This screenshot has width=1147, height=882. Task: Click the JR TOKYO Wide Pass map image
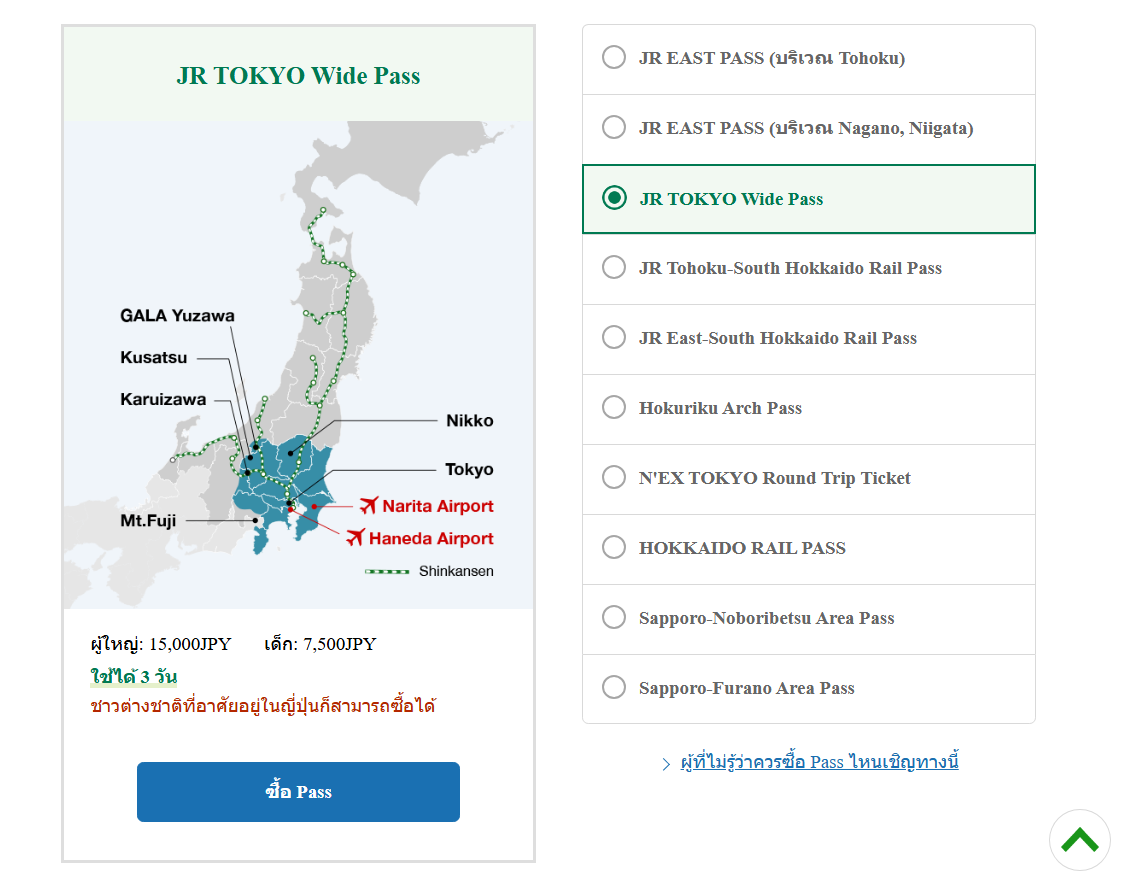coord(298,365)
